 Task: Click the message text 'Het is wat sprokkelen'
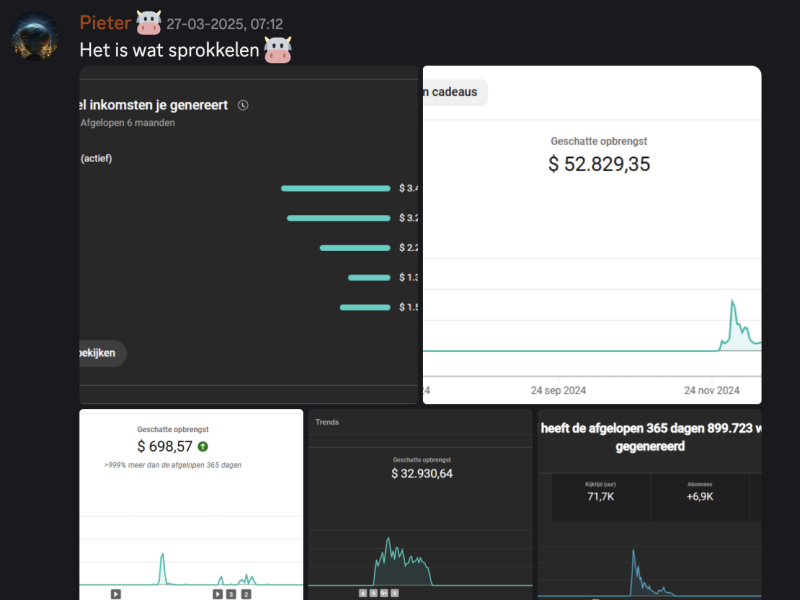169,50
